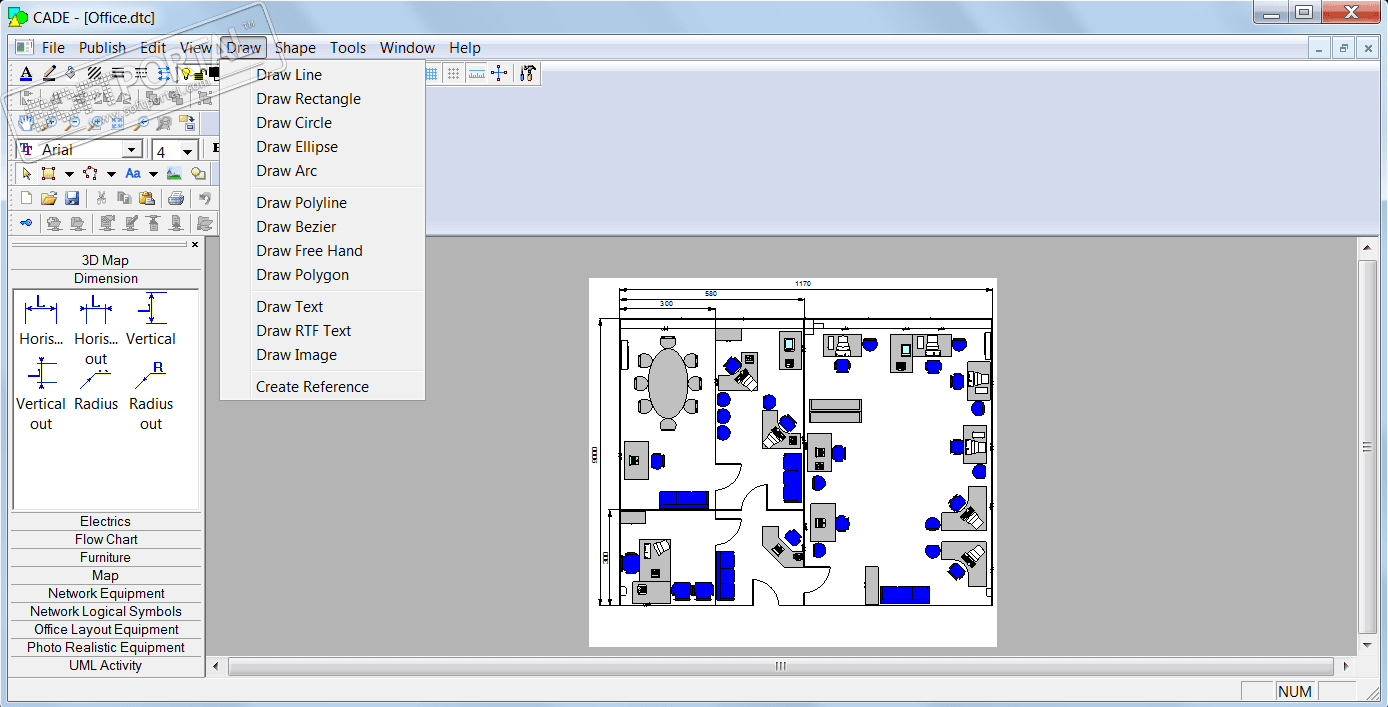The height and width of the screenshot is (707, 1388).
Task: Click the Open folder icon
Action: (49, 199)
